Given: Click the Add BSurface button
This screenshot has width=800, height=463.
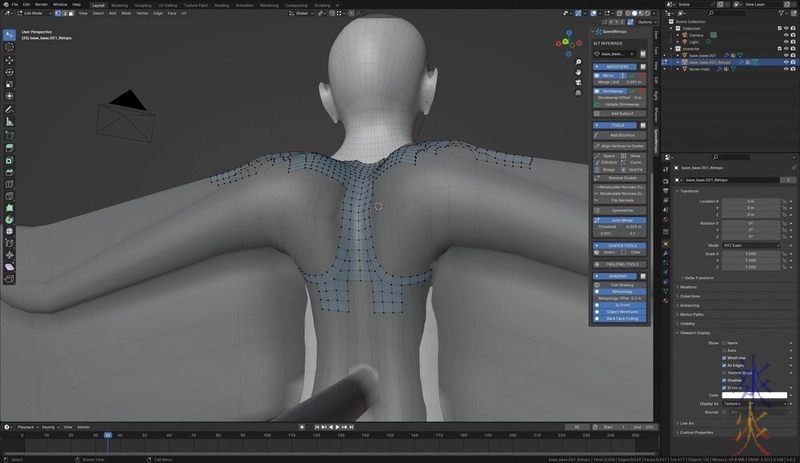Looking at the screenshot, I should pos(620,134).
